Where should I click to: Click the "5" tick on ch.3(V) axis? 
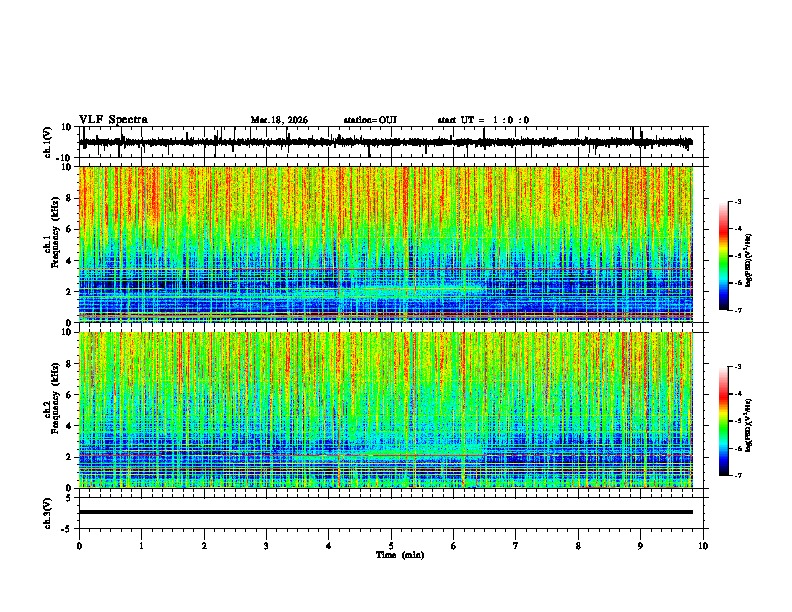click(x=70, y=498)
